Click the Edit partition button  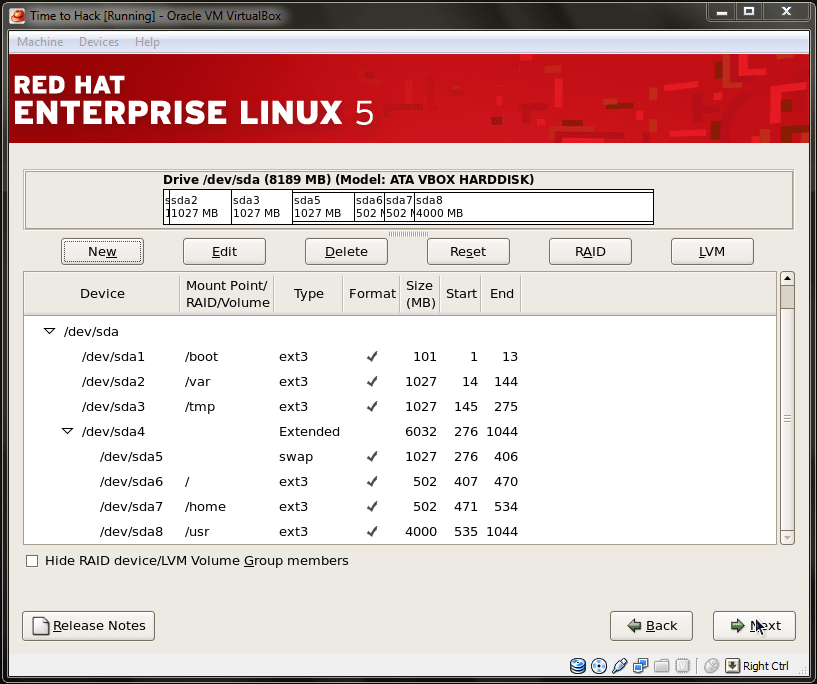point(224,252)
